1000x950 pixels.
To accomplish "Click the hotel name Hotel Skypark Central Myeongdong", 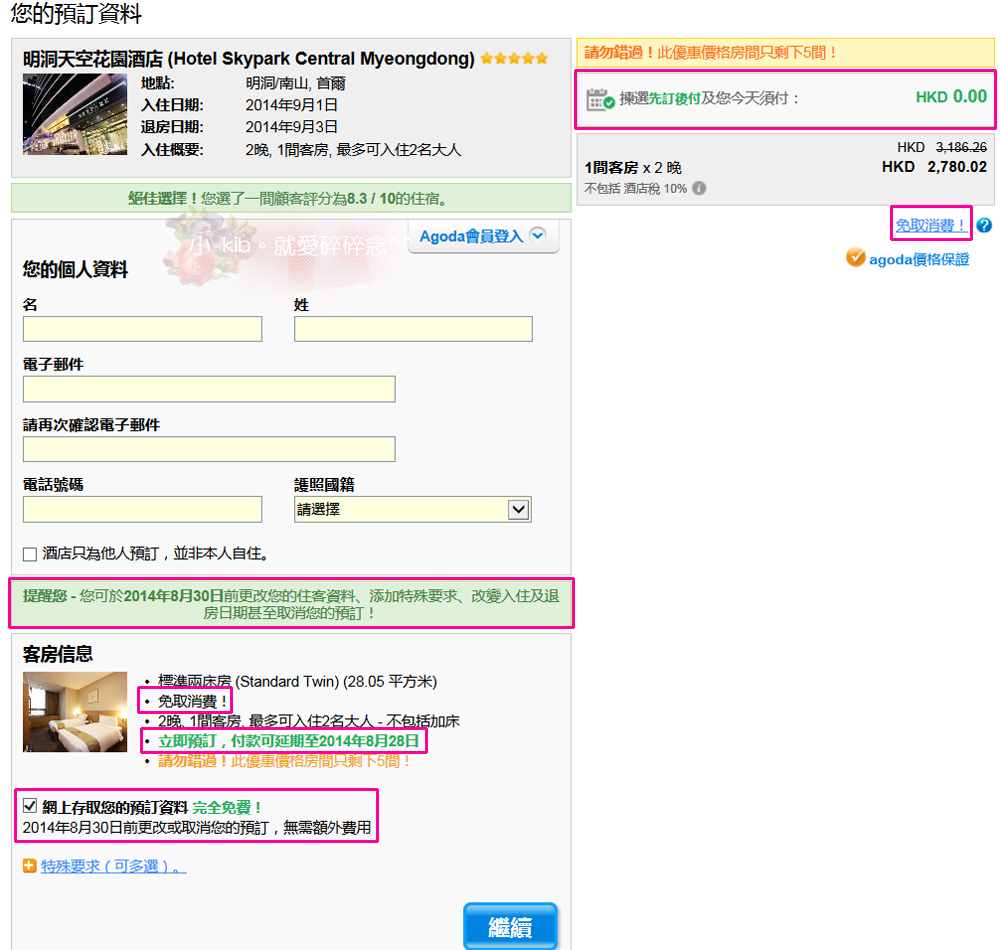I will tap(249, 59).
